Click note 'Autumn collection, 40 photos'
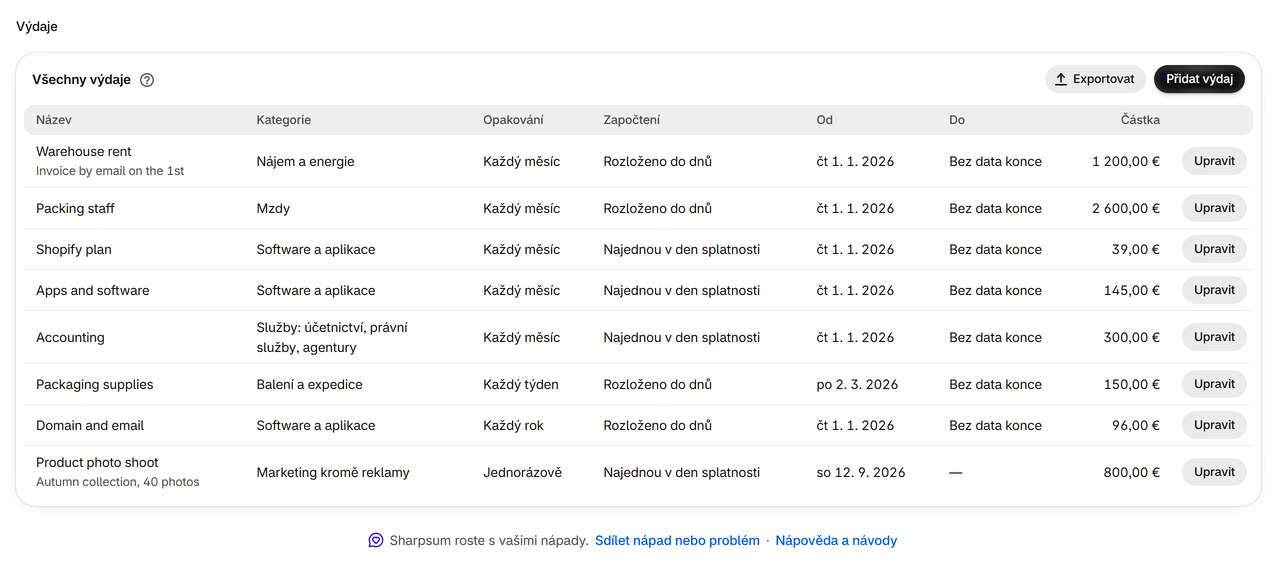 (x=118, y=482)
